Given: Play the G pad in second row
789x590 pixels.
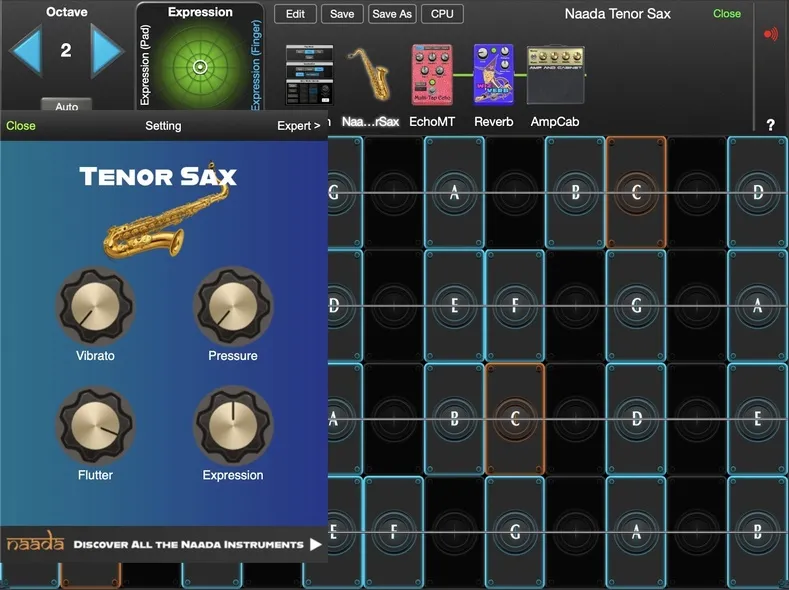Looking at the screenshot, I should 636,305.
